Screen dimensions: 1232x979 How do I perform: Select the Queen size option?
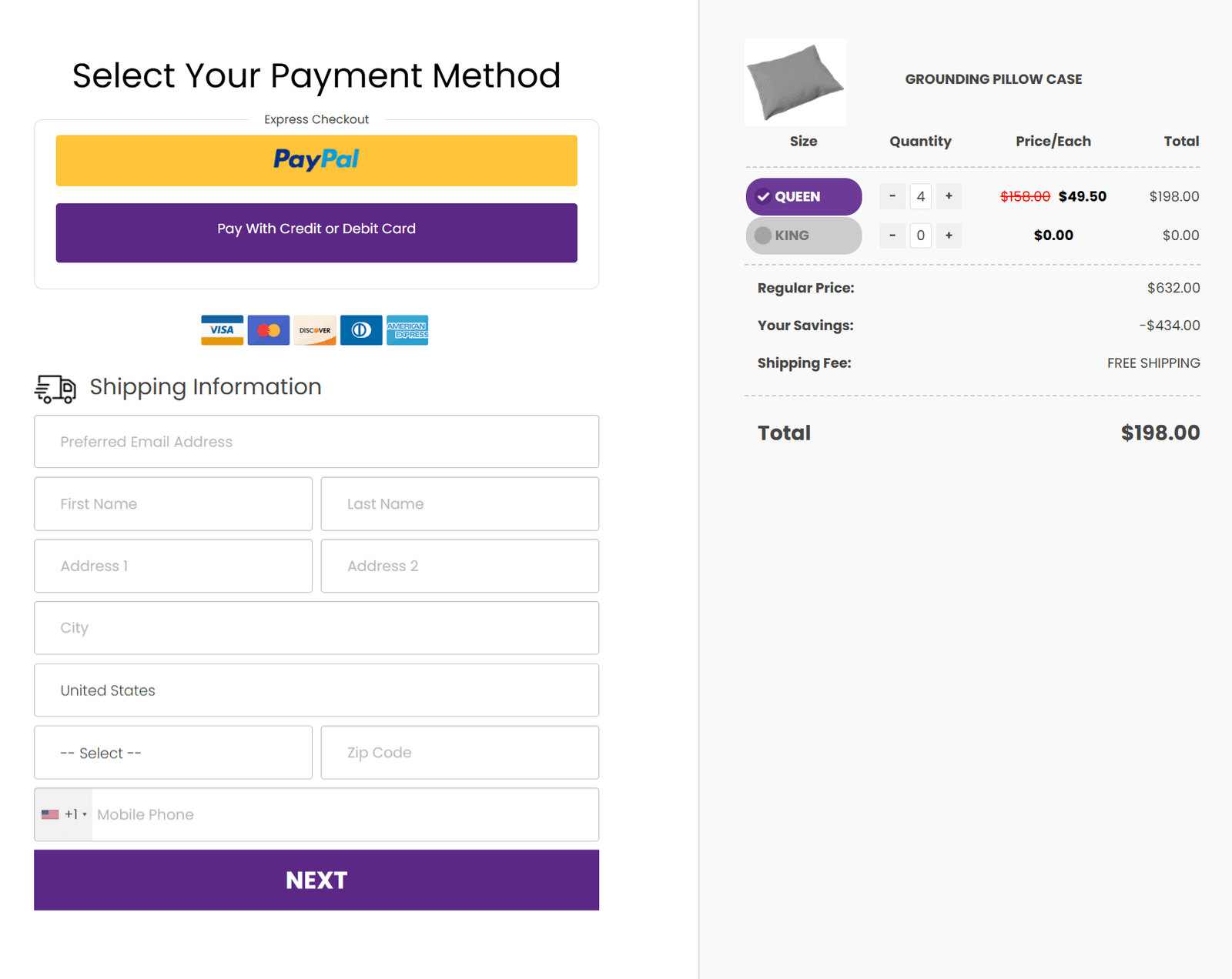[803, 196]
